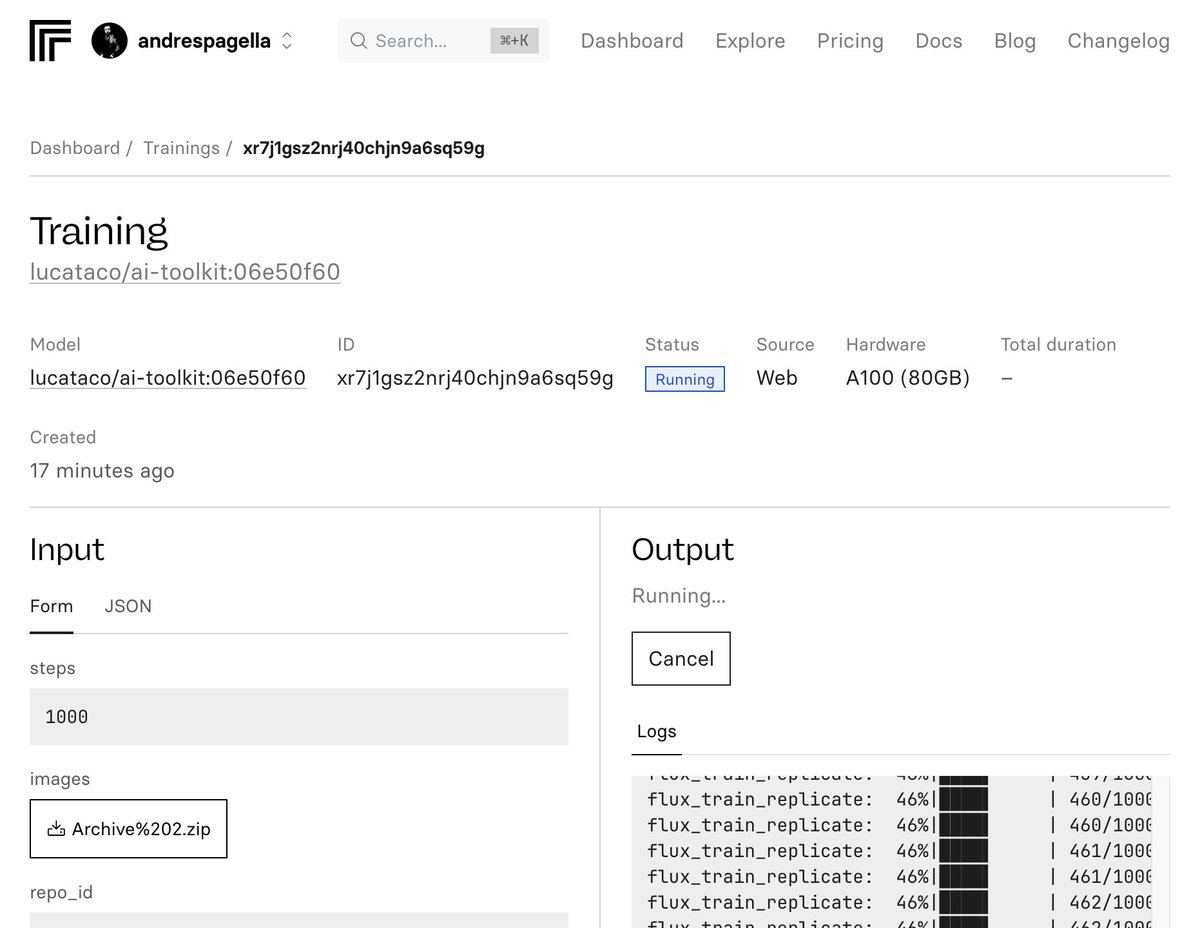The image size is (1200, 928).
Task: Click the Dashboard breadcrumb
Action: 75,148
